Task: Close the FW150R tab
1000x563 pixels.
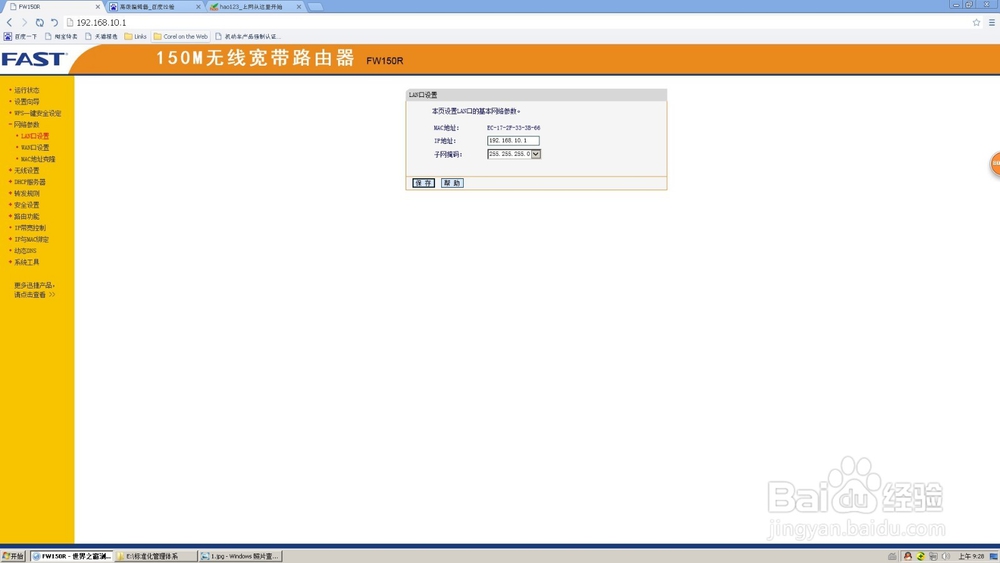Action: click(x=98, y=6)
